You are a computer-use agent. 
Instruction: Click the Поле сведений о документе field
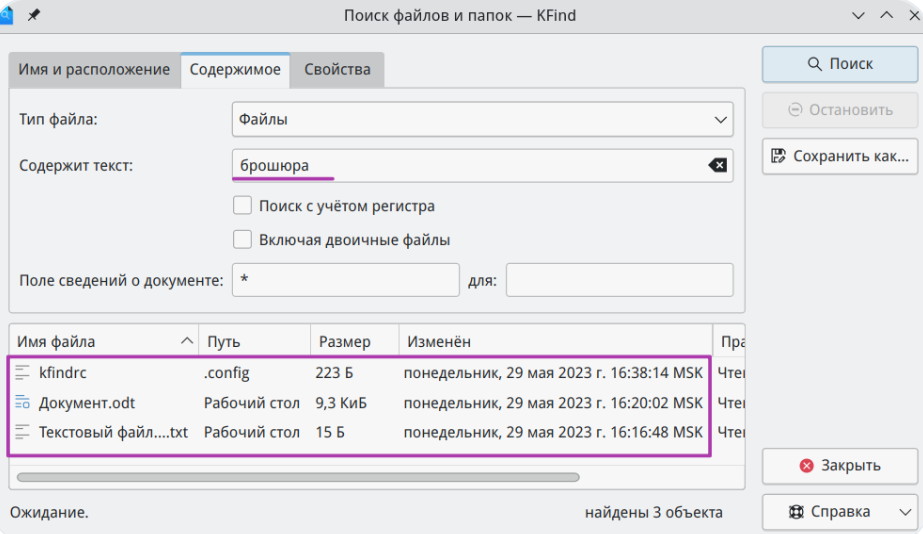(345, 281)
